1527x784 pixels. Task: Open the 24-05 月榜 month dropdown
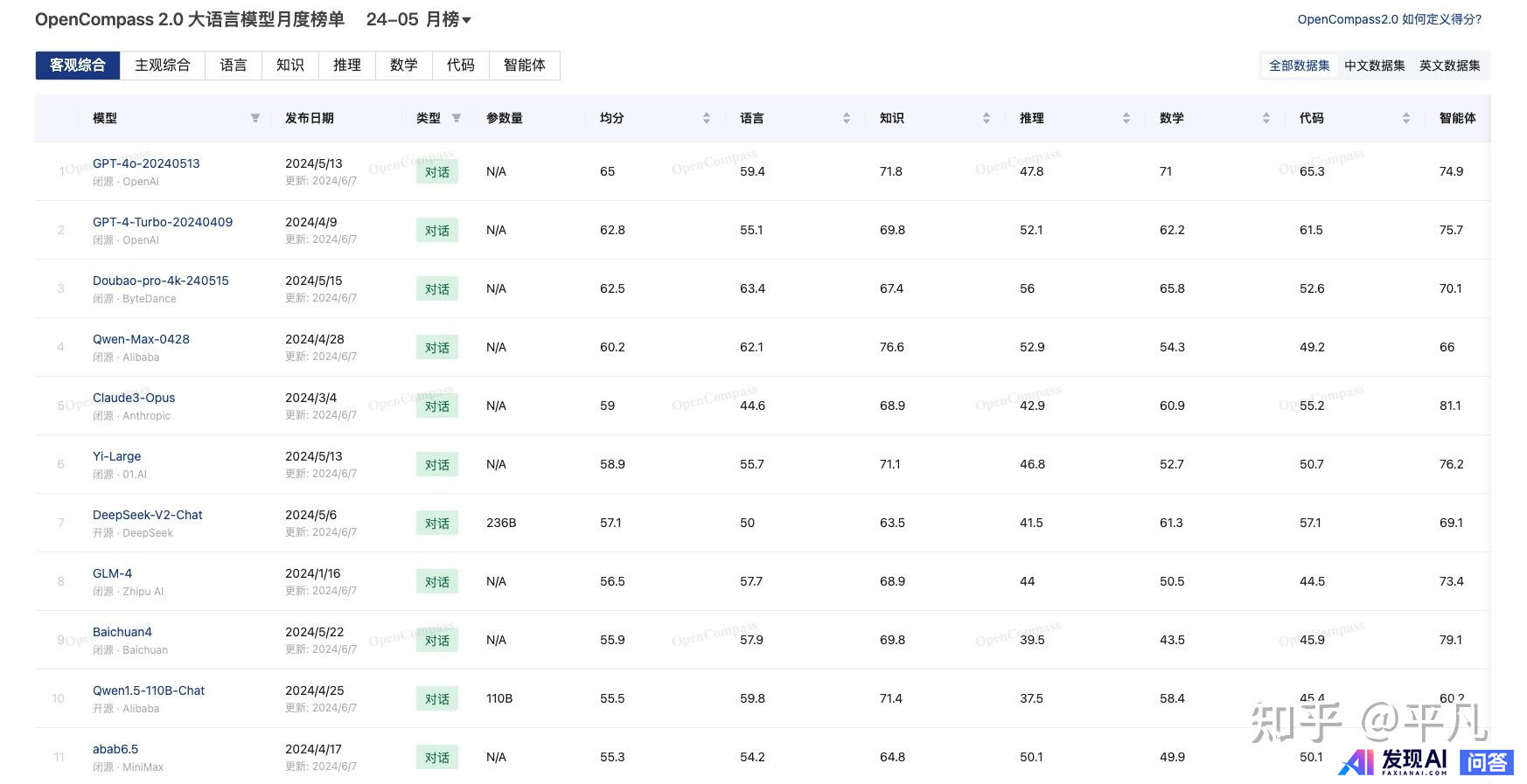coord(418,19)
